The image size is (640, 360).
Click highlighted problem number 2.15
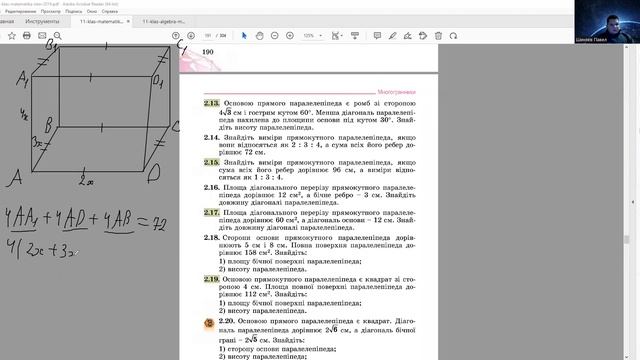point(212,162)
